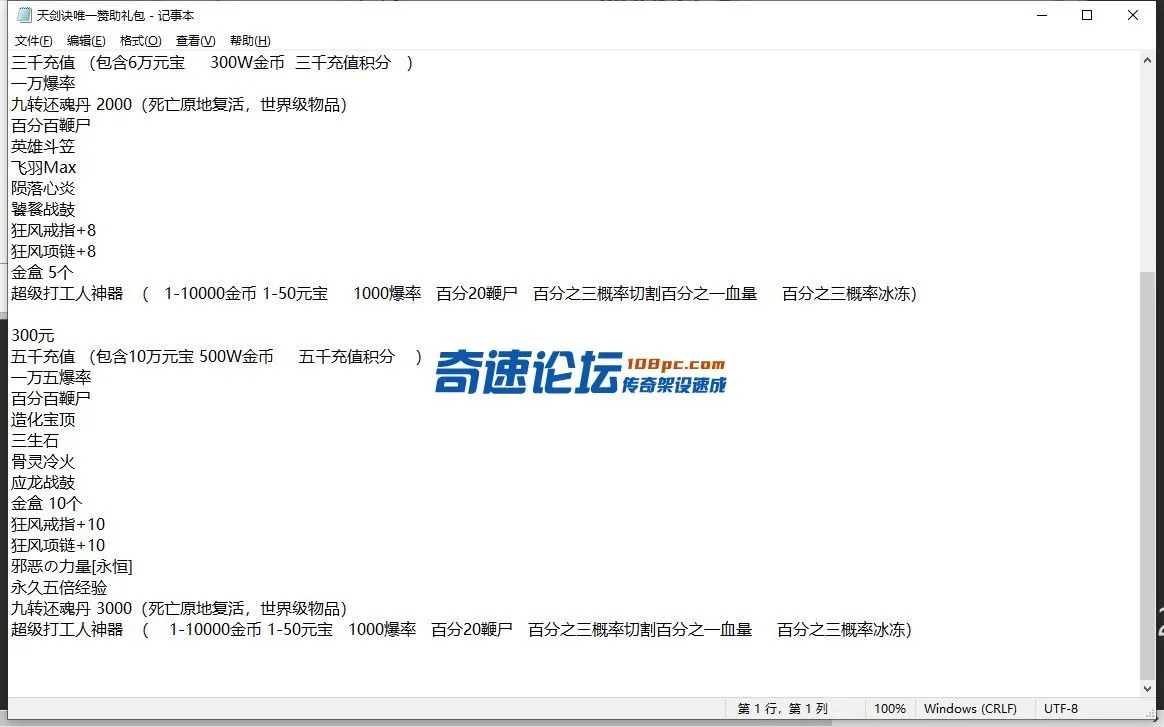Click the scrollbar up arrow

[1148, 60]
